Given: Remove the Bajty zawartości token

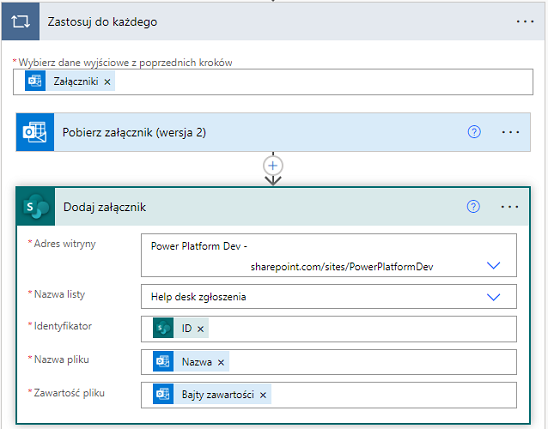Looking at the screenshot, I should coord(263,395).
